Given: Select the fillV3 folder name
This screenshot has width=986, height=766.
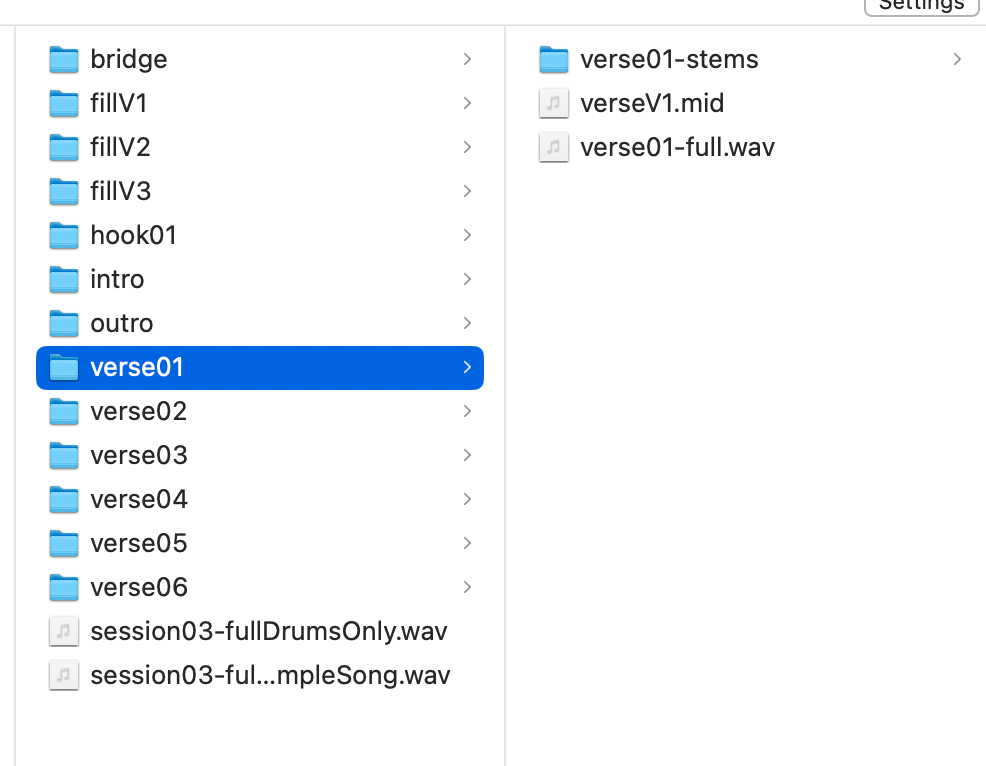Looking at the screenshot, I should pyautogui.click(x=121, y=192).
